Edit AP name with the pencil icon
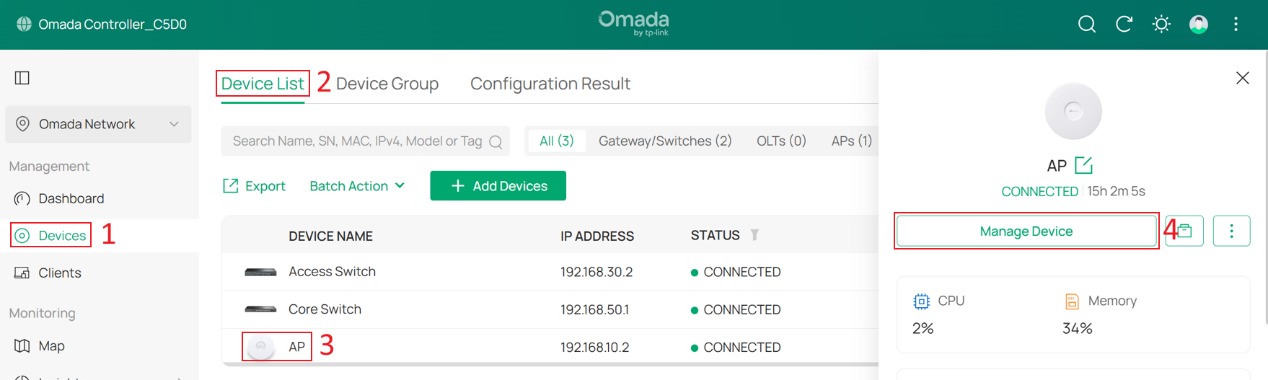 [1083, 165]
